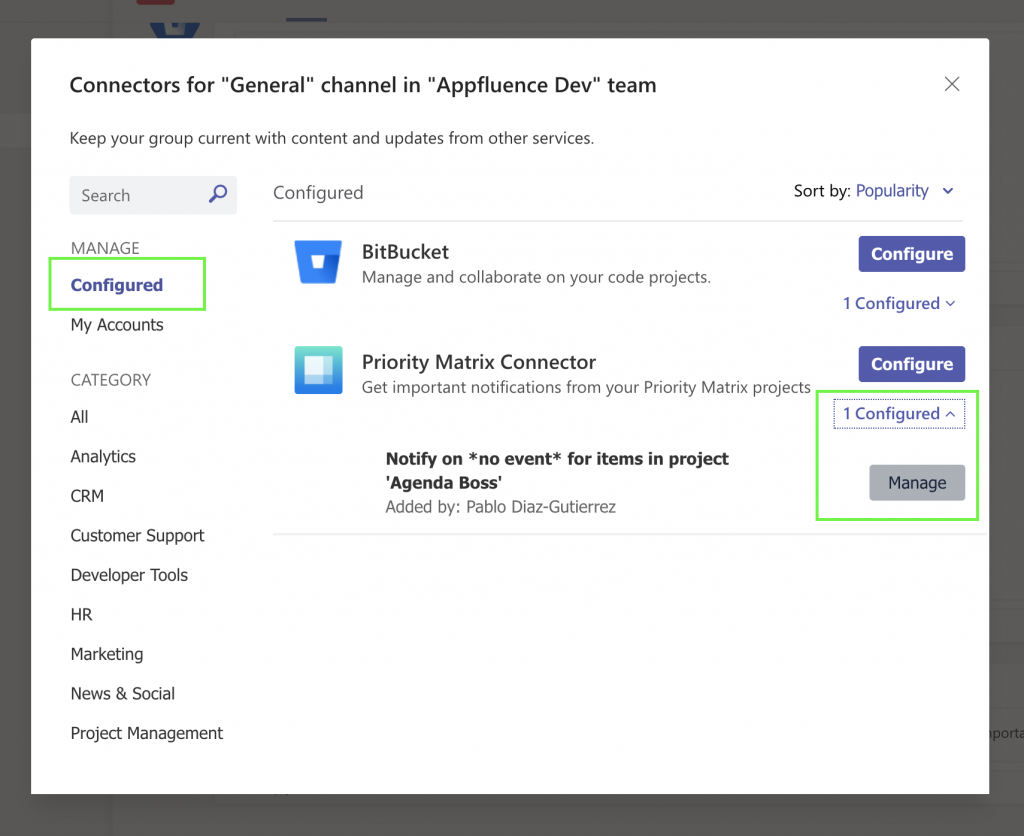Open the Developer Tools category

pyautogui.click(x=128, y=575)
